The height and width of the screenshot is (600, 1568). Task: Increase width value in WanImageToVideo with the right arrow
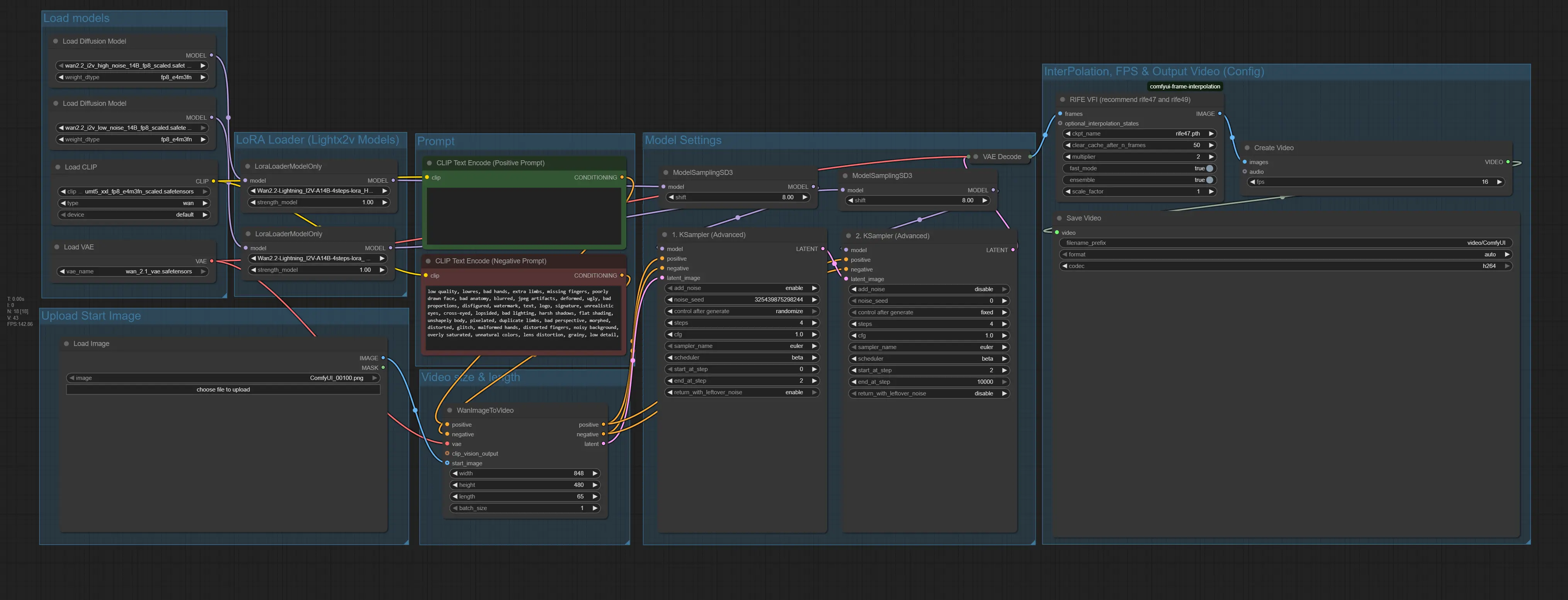click(595, 473)
